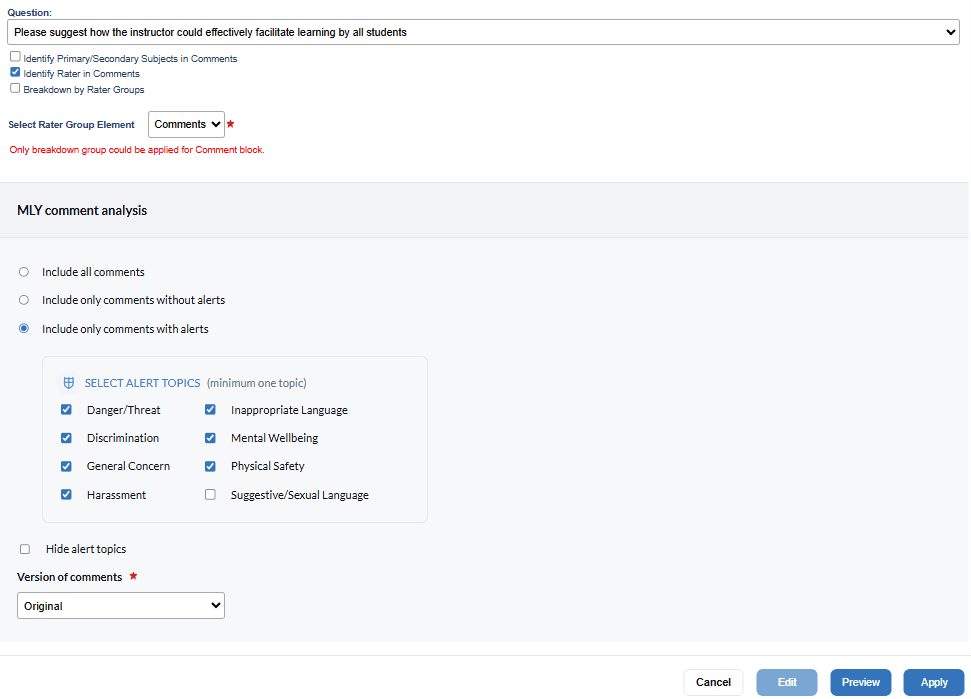Select Include all comments option
The image size is (971, 699).
coord(24,272)
